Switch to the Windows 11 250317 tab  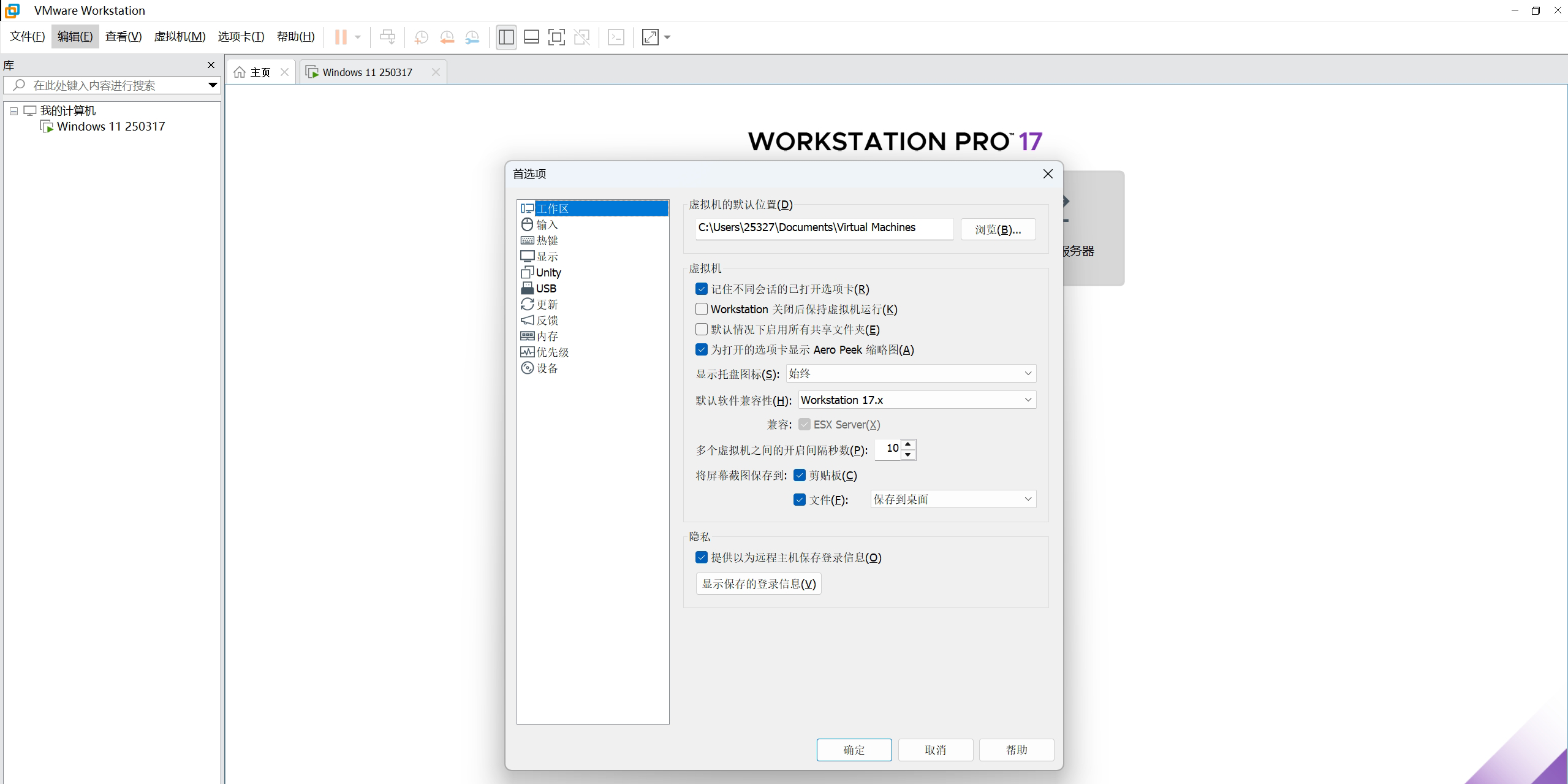[367, 72]
